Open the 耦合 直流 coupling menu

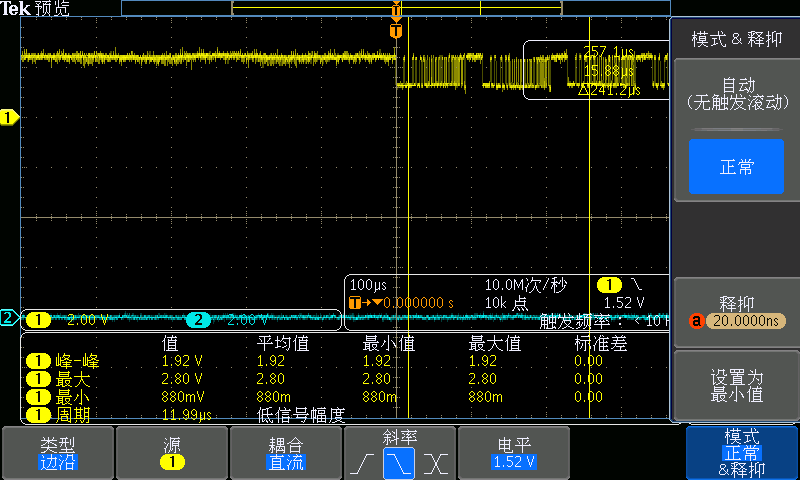(286, 453)
